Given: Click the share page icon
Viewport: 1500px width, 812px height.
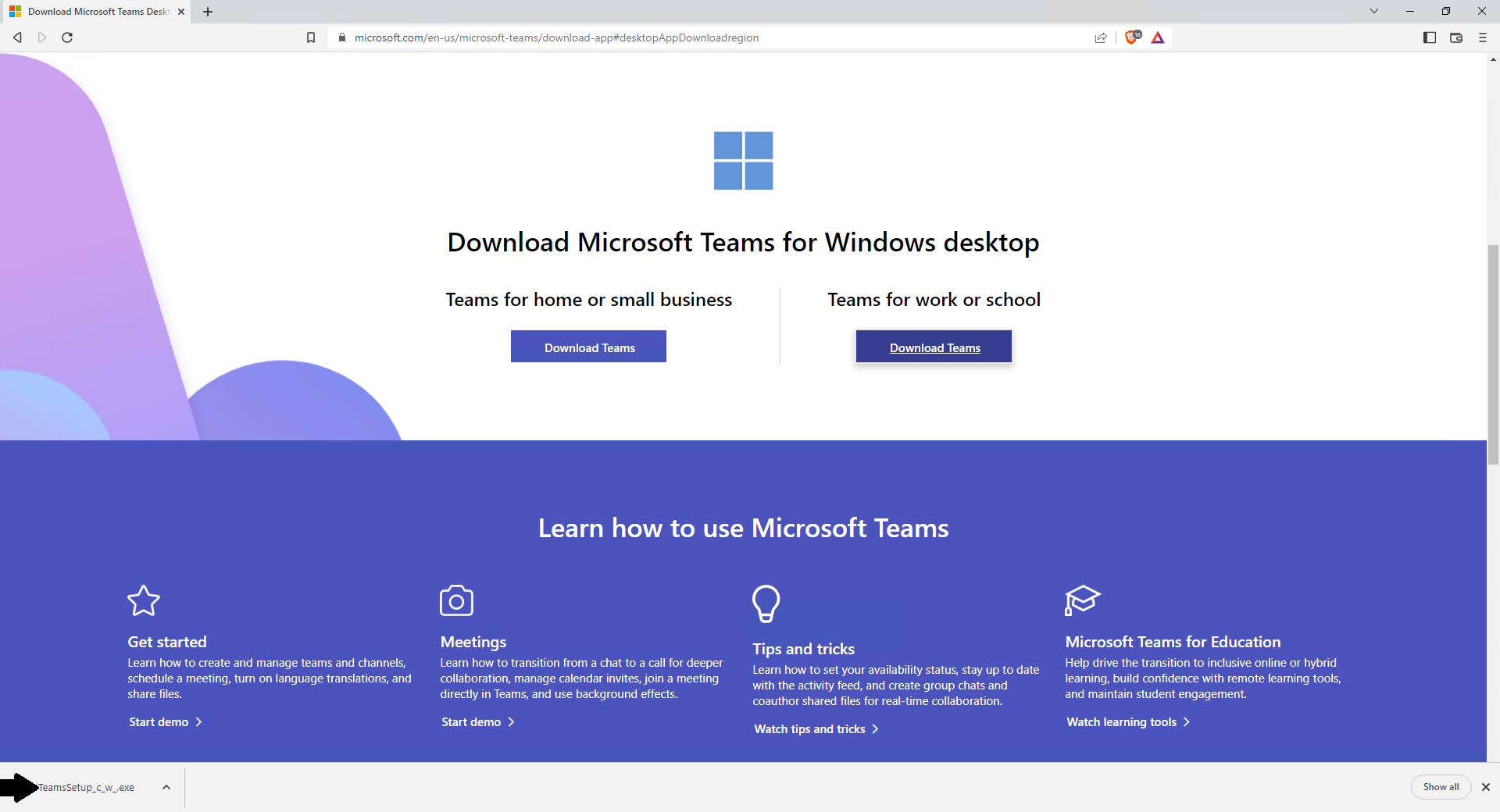Looking at the screenshot, I should tap(1101, 37).
